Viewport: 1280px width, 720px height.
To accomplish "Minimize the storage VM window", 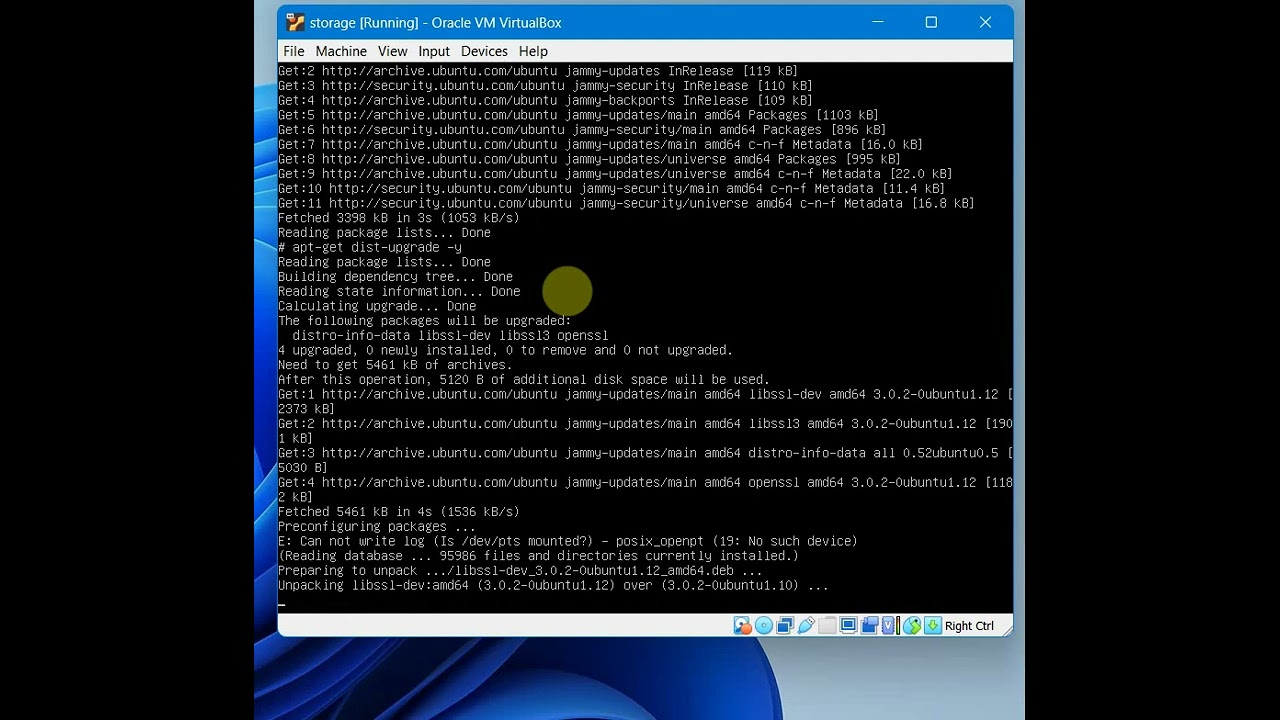I will 878,22.
